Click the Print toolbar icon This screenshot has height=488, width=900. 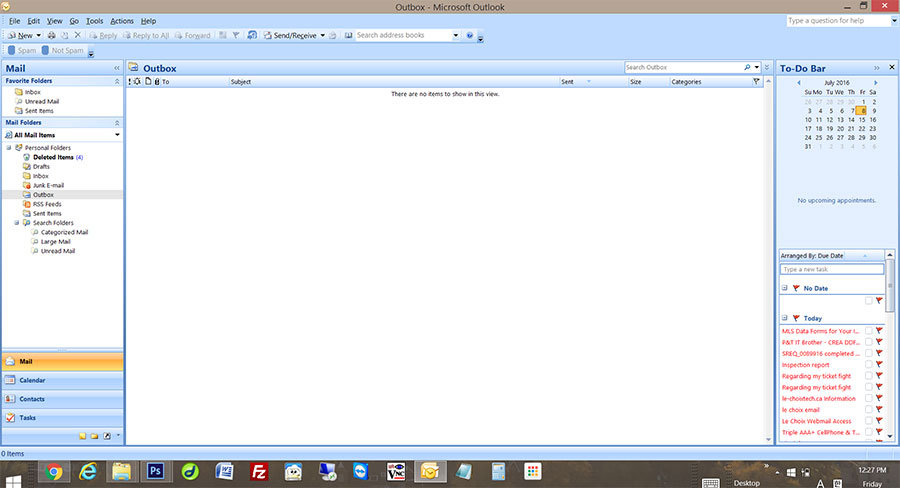pyautogui.click(x=52, y=36)
